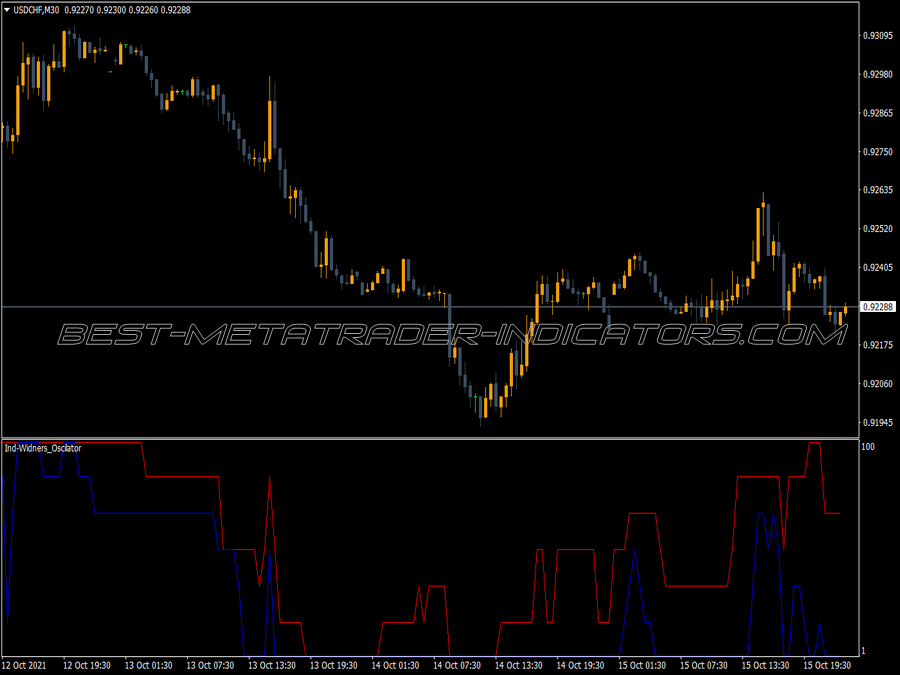Click the horizontal bid price line
900x675 pixels.
430,307
